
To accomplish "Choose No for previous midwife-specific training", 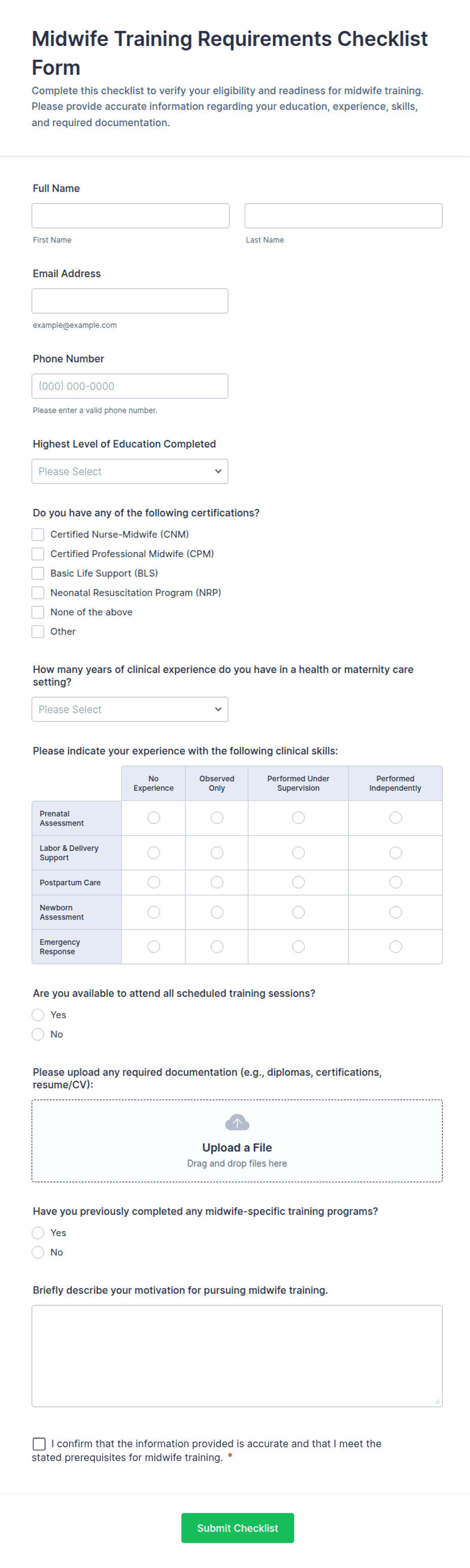I will click(38, 1252).
